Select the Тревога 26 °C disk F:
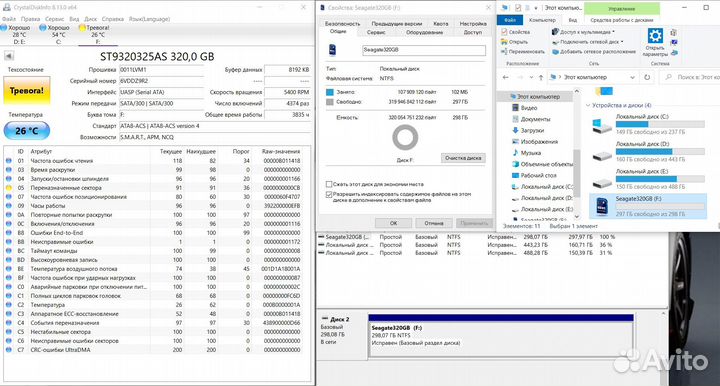The width and height of the screenshot is (720, 386). (x=97, y=34)
